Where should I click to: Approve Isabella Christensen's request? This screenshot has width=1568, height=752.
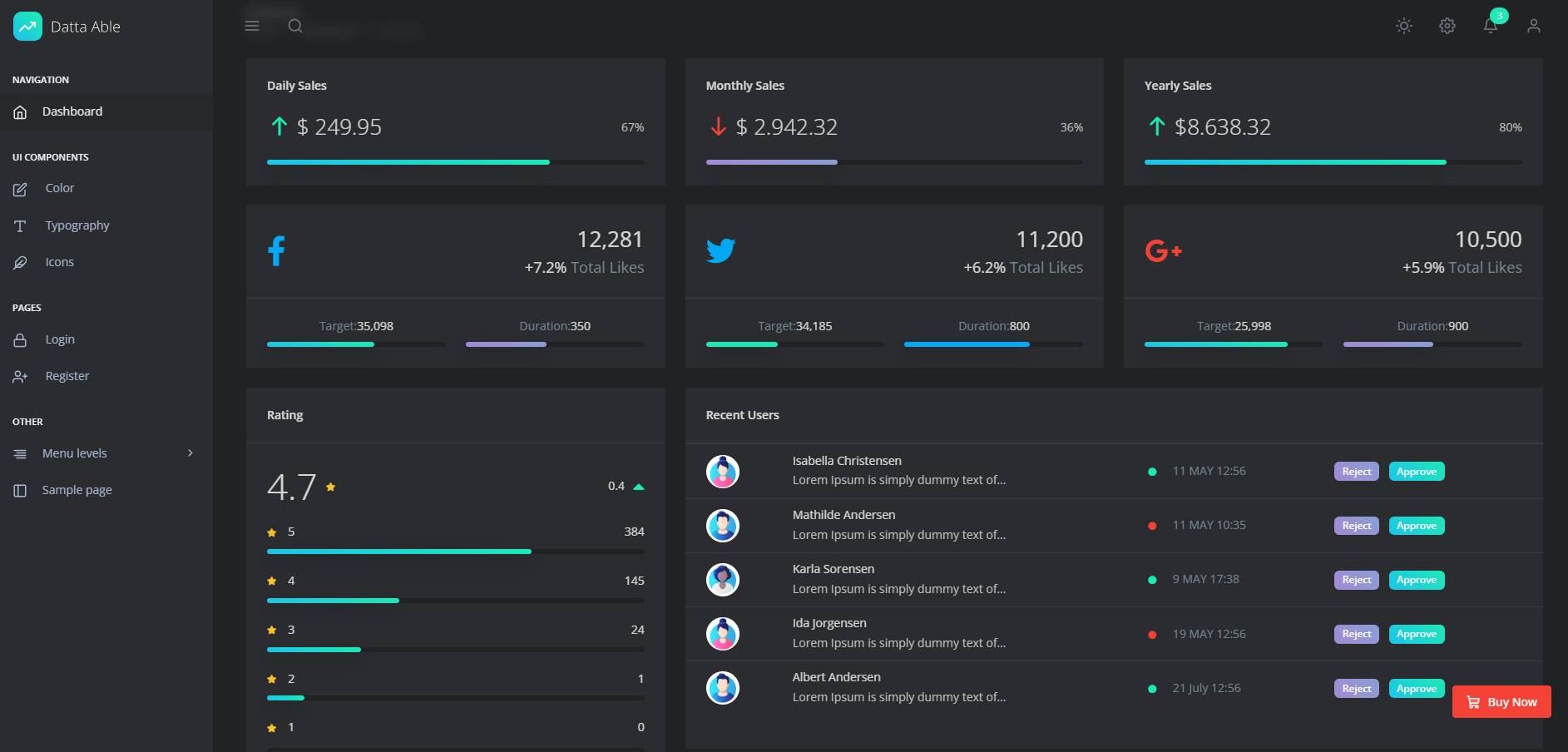tap(1417, 471)
